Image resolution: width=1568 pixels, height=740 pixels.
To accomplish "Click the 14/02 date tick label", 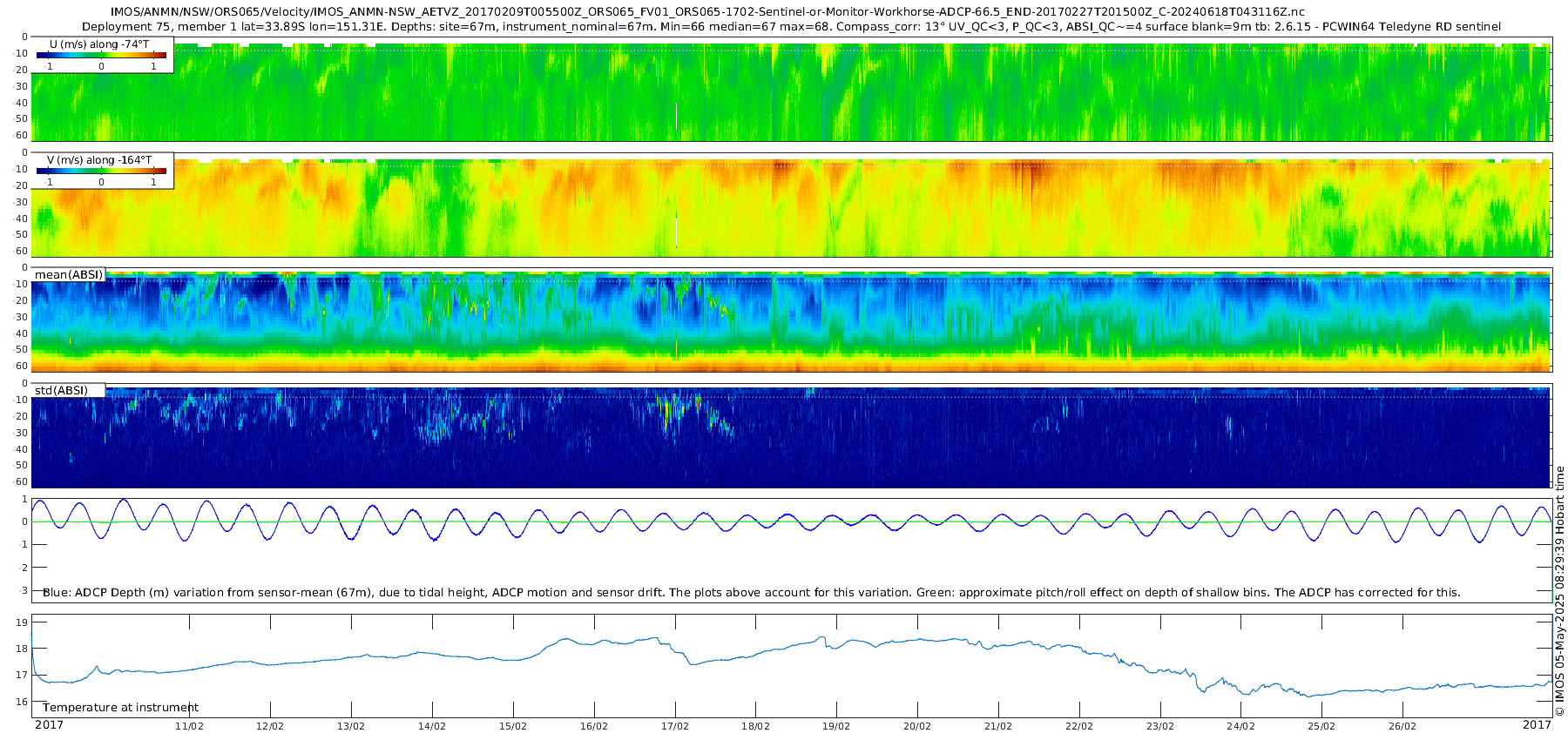I will [432, 726].
